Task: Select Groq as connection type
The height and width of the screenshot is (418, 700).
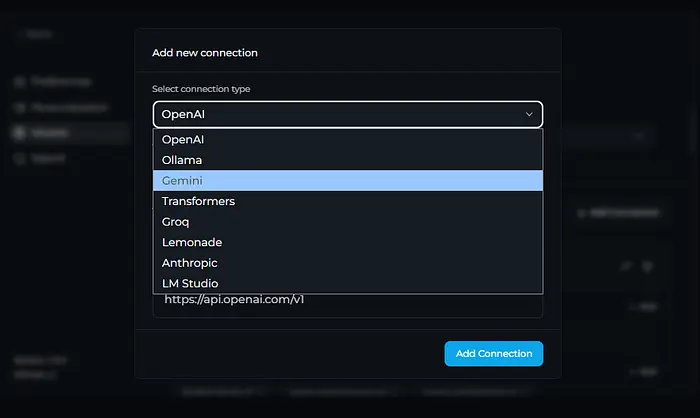Action: point(347,222)
